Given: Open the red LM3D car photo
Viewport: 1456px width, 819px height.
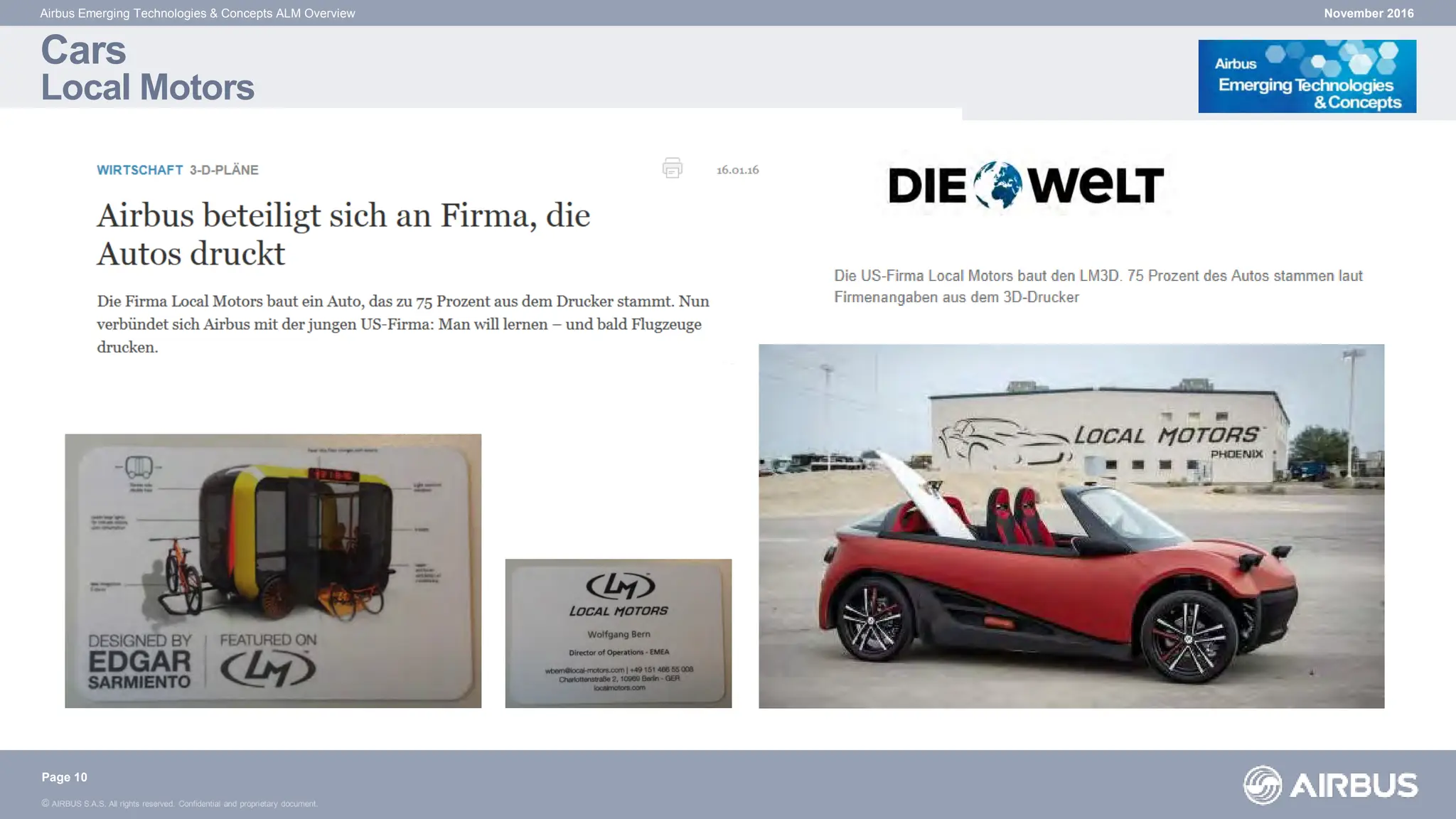Looking at the screenshot, I should tap(1071, 526).
